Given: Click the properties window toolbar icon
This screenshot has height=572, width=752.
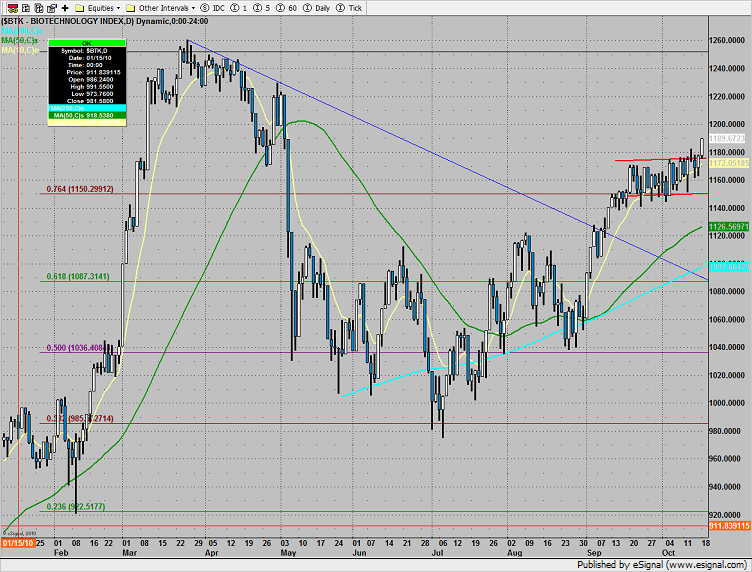Looking at the screenshot, I should click(52, 8).
